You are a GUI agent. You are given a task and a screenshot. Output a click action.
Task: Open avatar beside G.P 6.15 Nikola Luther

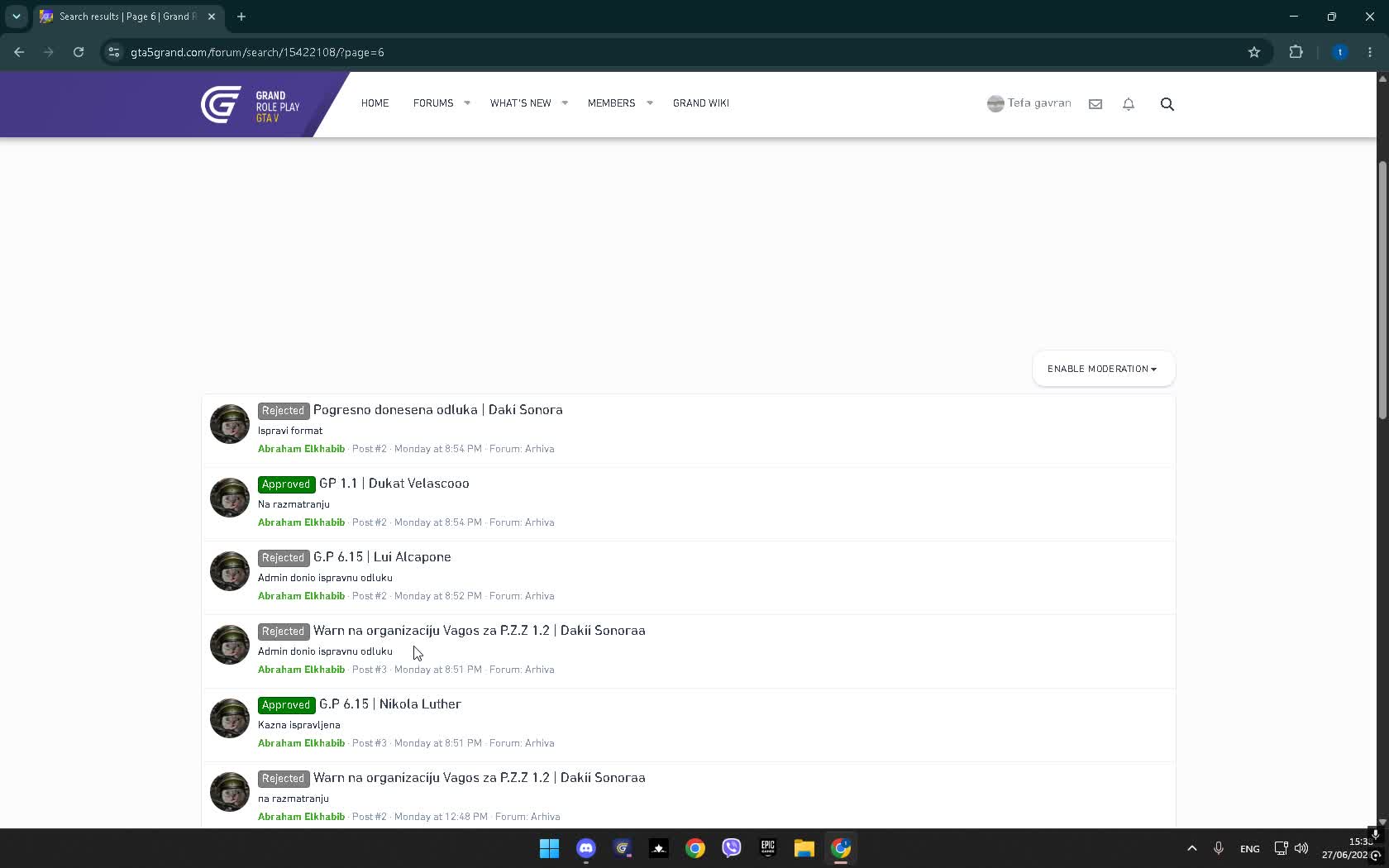[229, 718]
